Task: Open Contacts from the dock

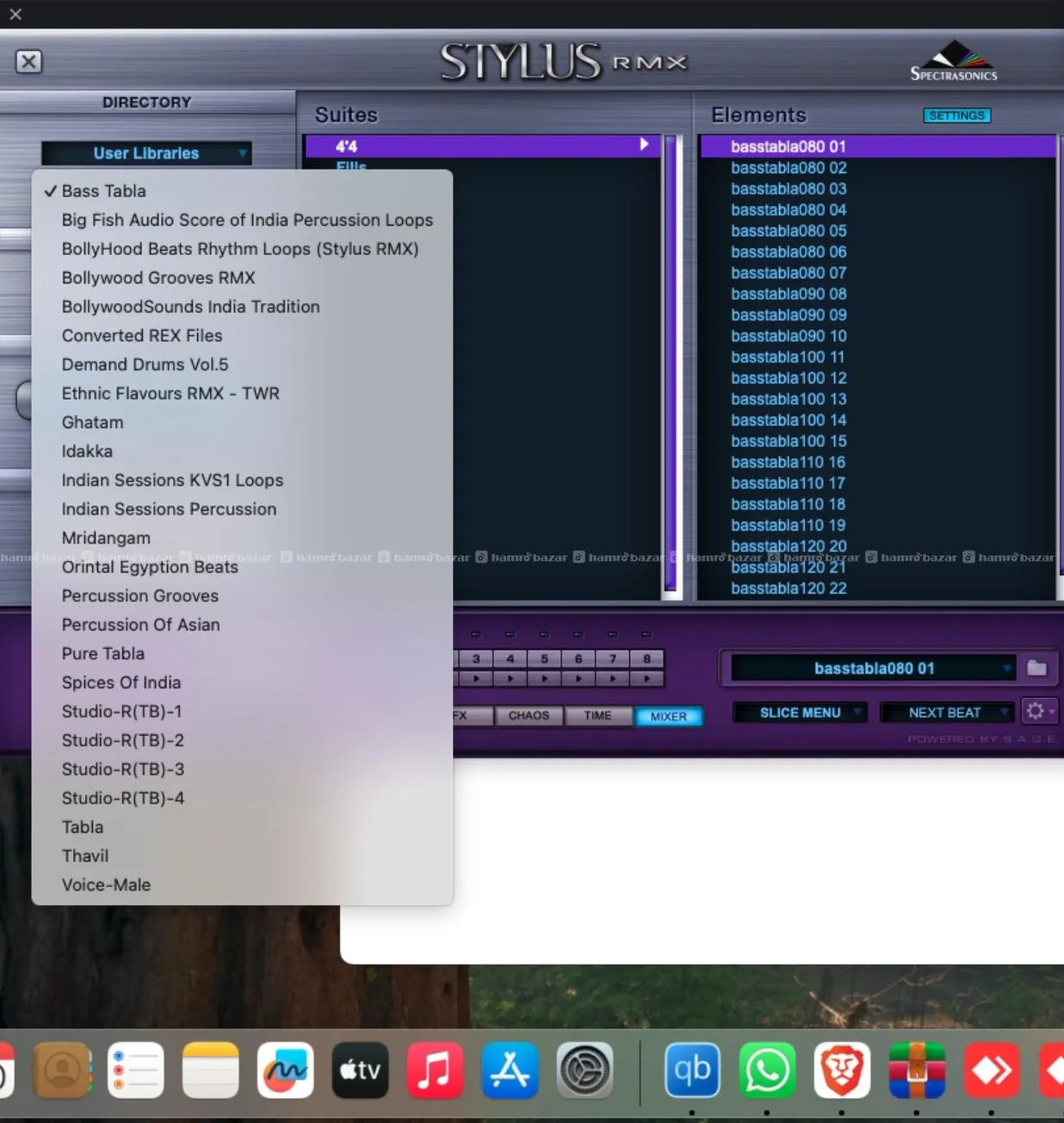Action: pos(62,1070)
